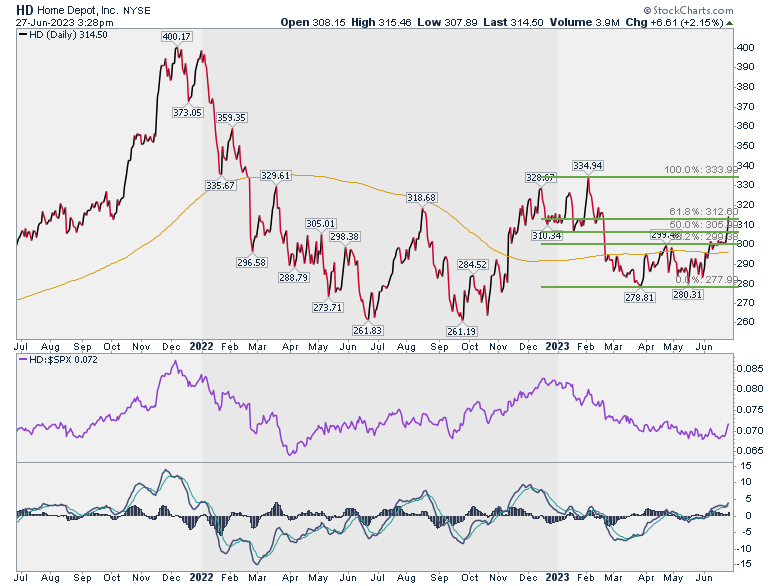Click the 2022 label on bottom MACD axis
Image resolution: width=780 pixels, height=586 pixels.
[x=201, y=577]
